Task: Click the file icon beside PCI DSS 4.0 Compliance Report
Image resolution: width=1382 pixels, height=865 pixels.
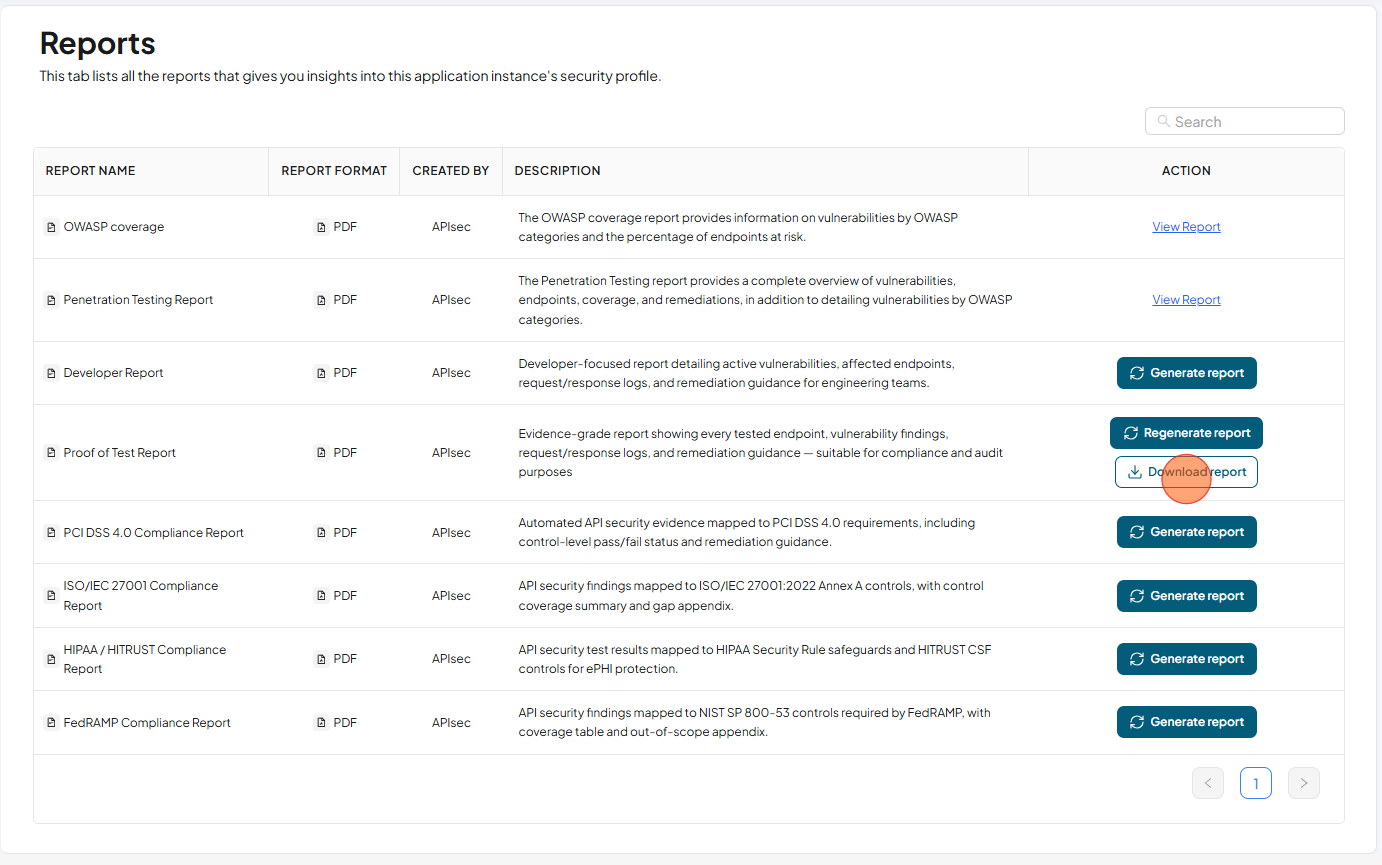Action: coord(52,533)
